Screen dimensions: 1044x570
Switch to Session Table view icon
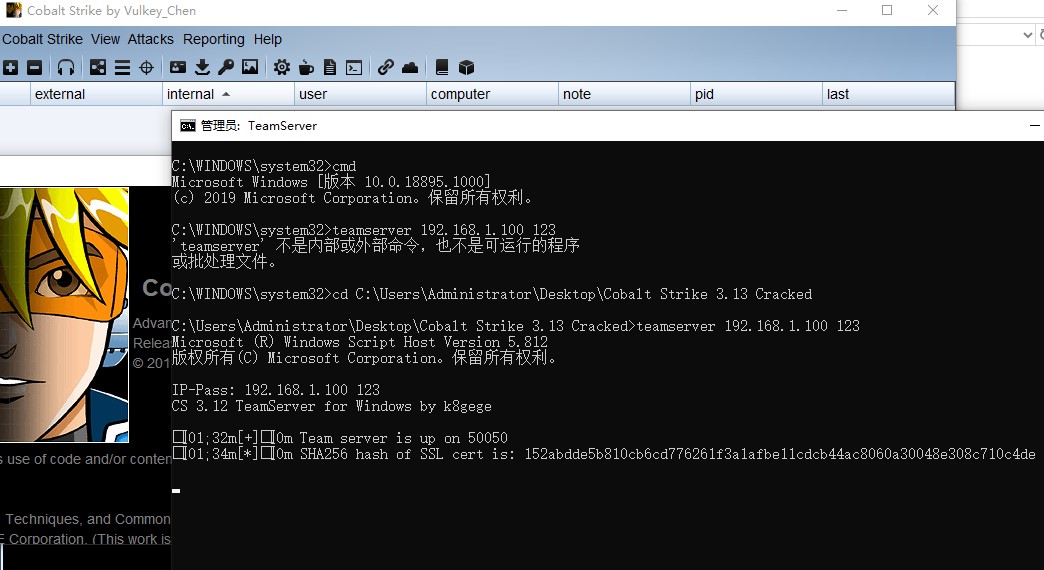click(x=123, y=67)
